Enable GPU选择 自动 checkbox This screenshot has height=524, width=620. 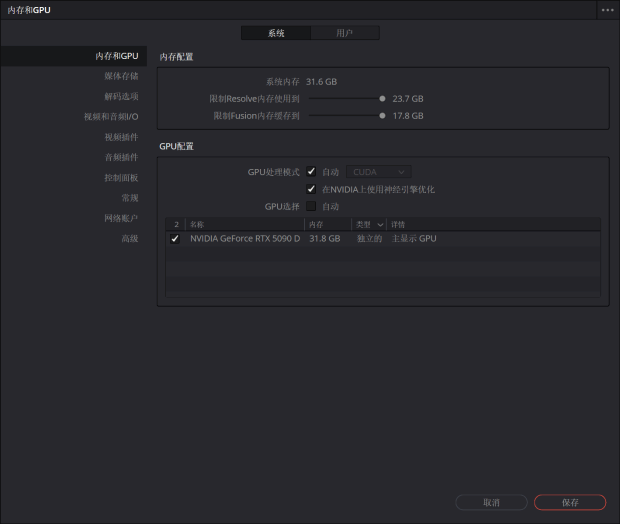click(311, 206)
